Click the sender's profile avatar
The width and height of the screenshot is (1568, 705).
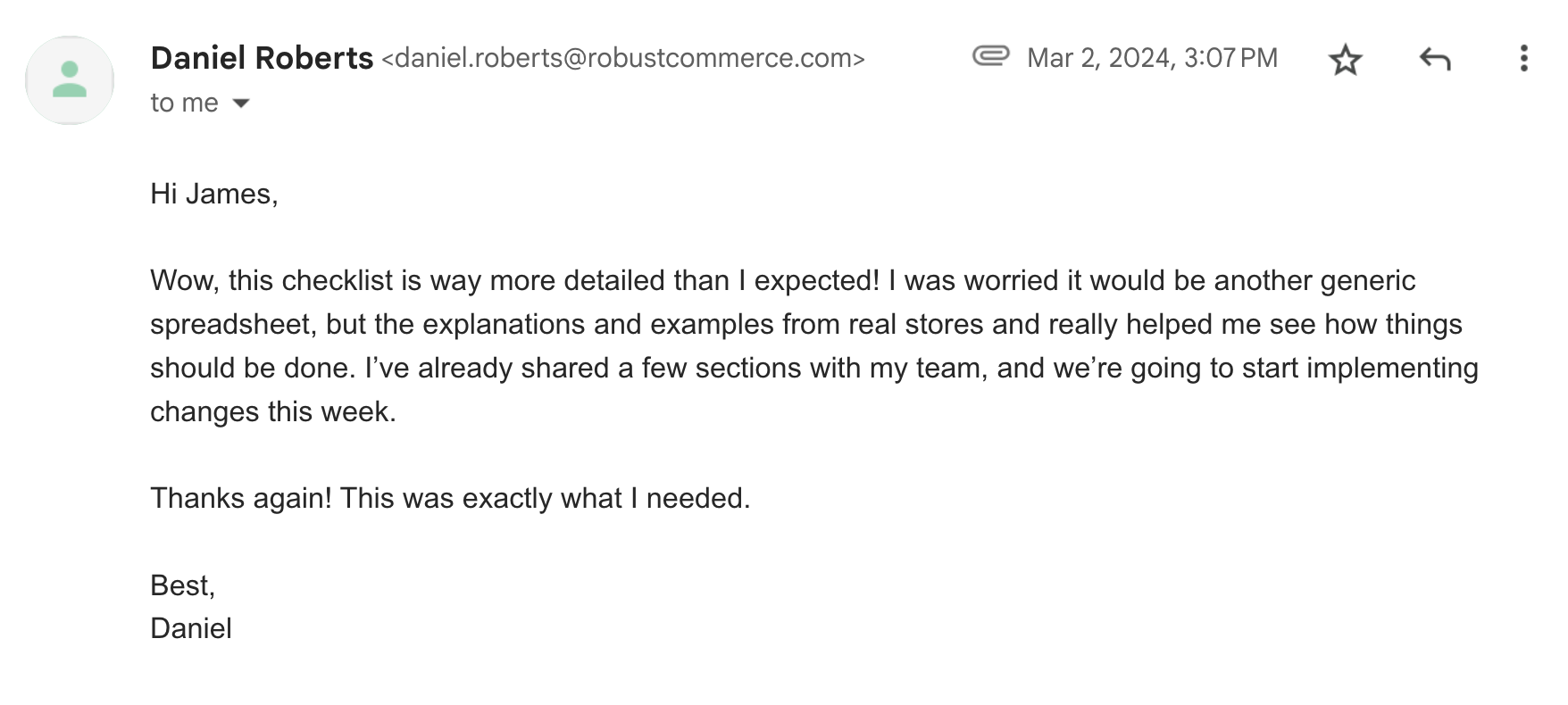pos(70,79)
